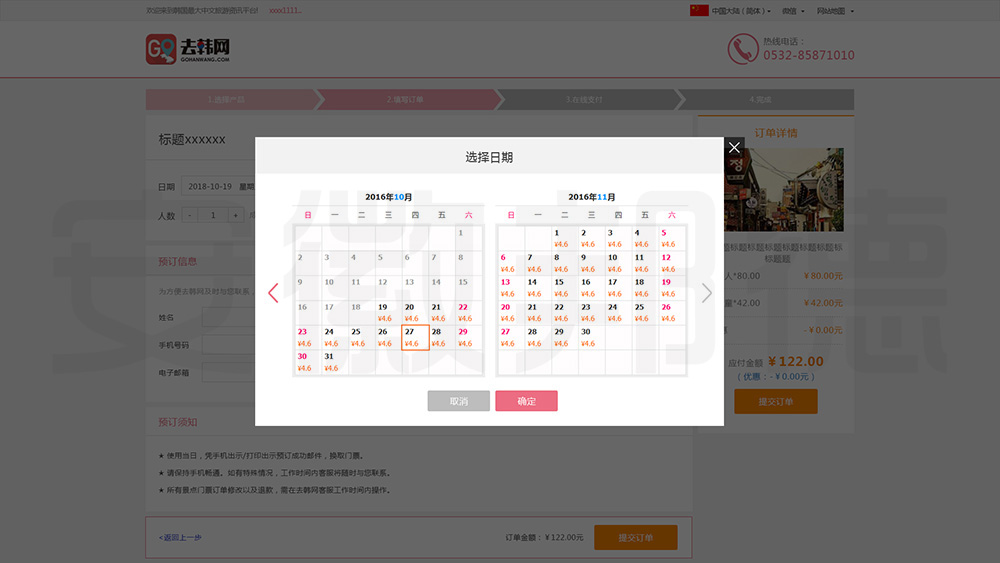
Task: Go to previous month with left arrow
Action: click(x=273, y=293)
